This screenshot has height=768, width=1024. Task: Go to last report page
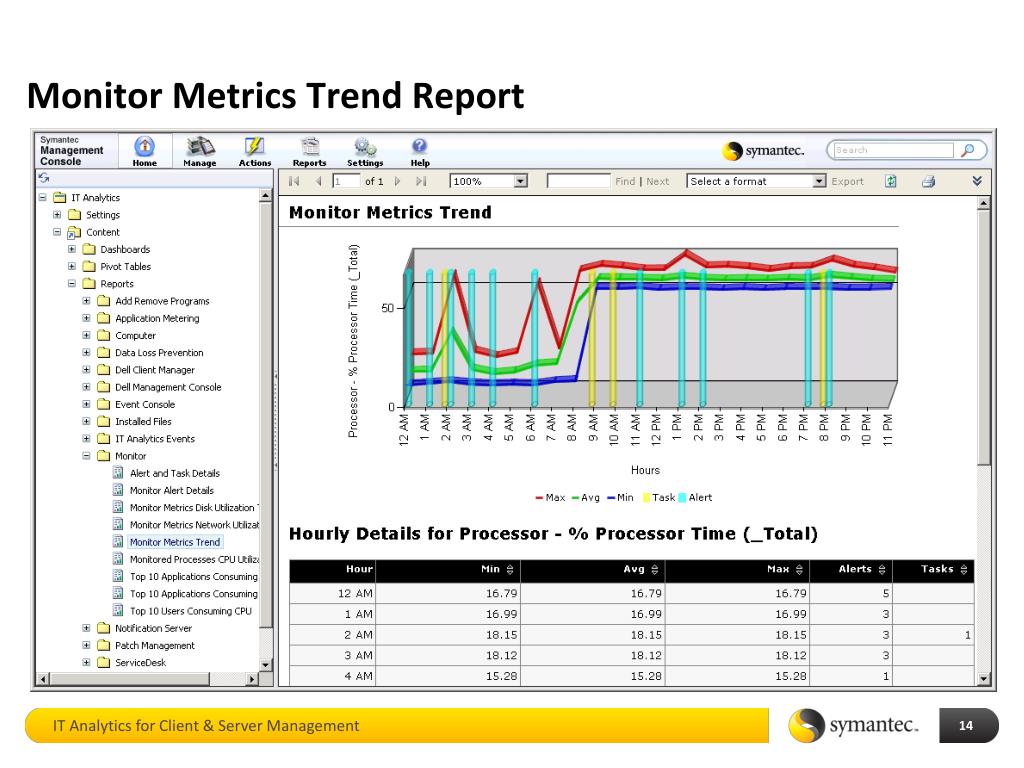click(421, 181)
